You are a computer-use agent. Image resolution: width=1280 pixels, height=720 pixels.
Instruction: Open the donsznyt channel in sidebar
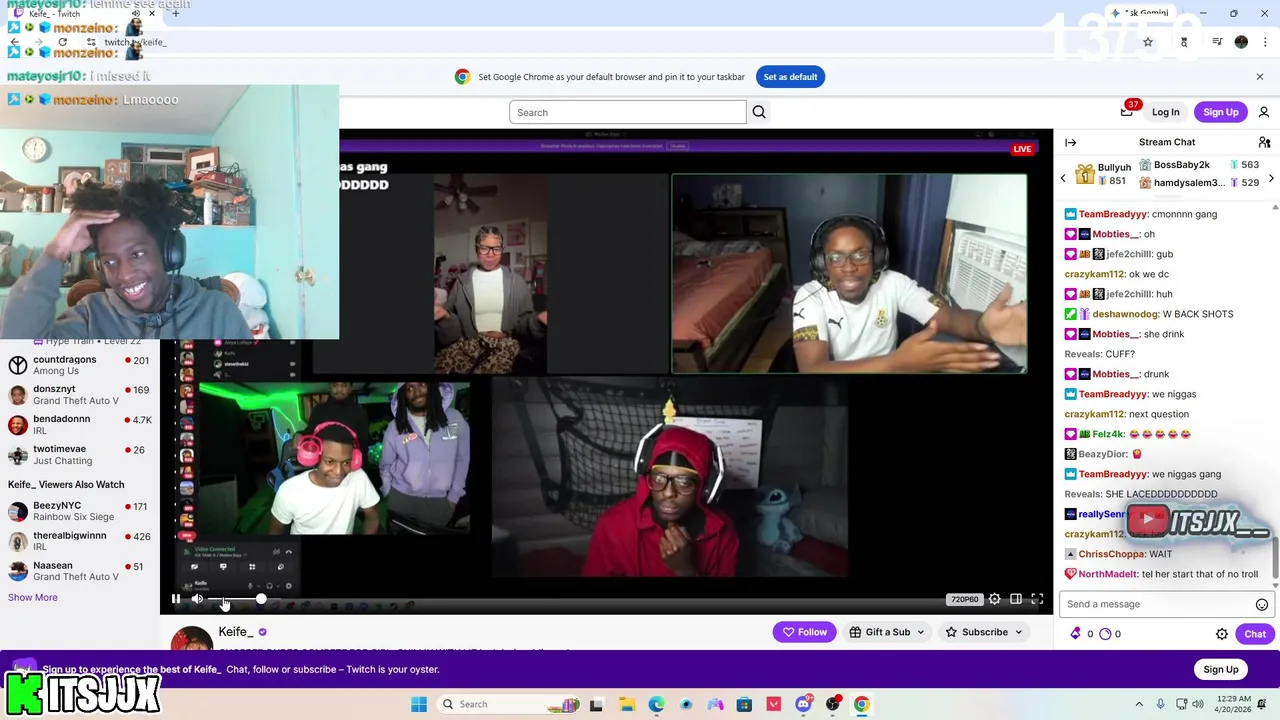pos(80,395)
